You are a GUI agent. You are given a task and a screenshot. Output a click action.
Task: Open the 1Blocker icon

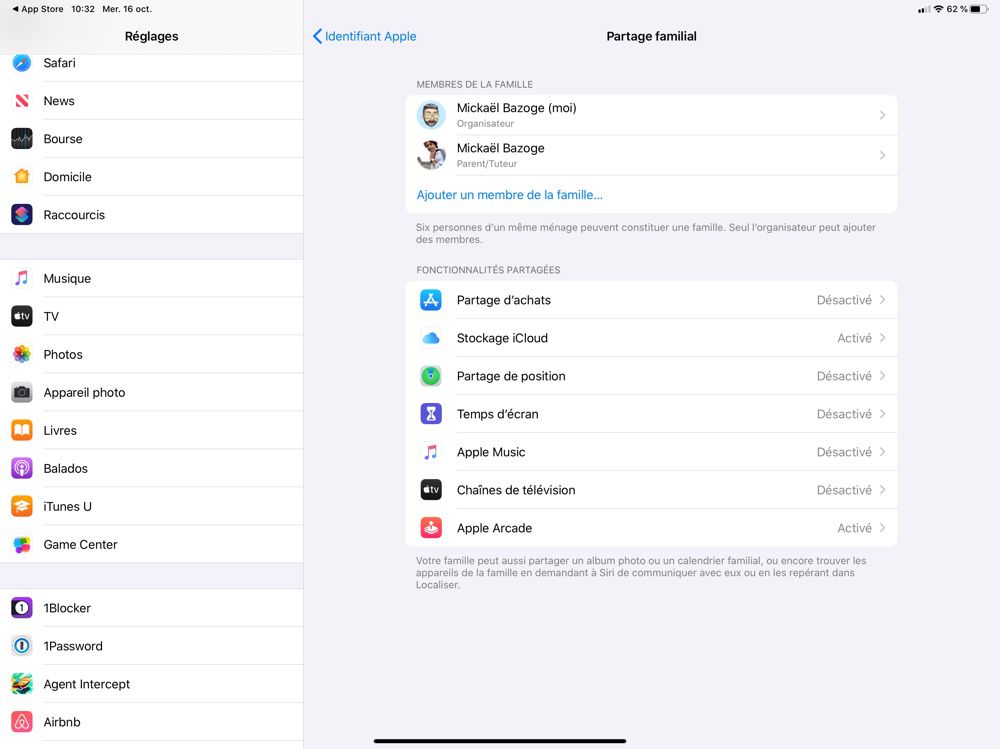(22, 608)
